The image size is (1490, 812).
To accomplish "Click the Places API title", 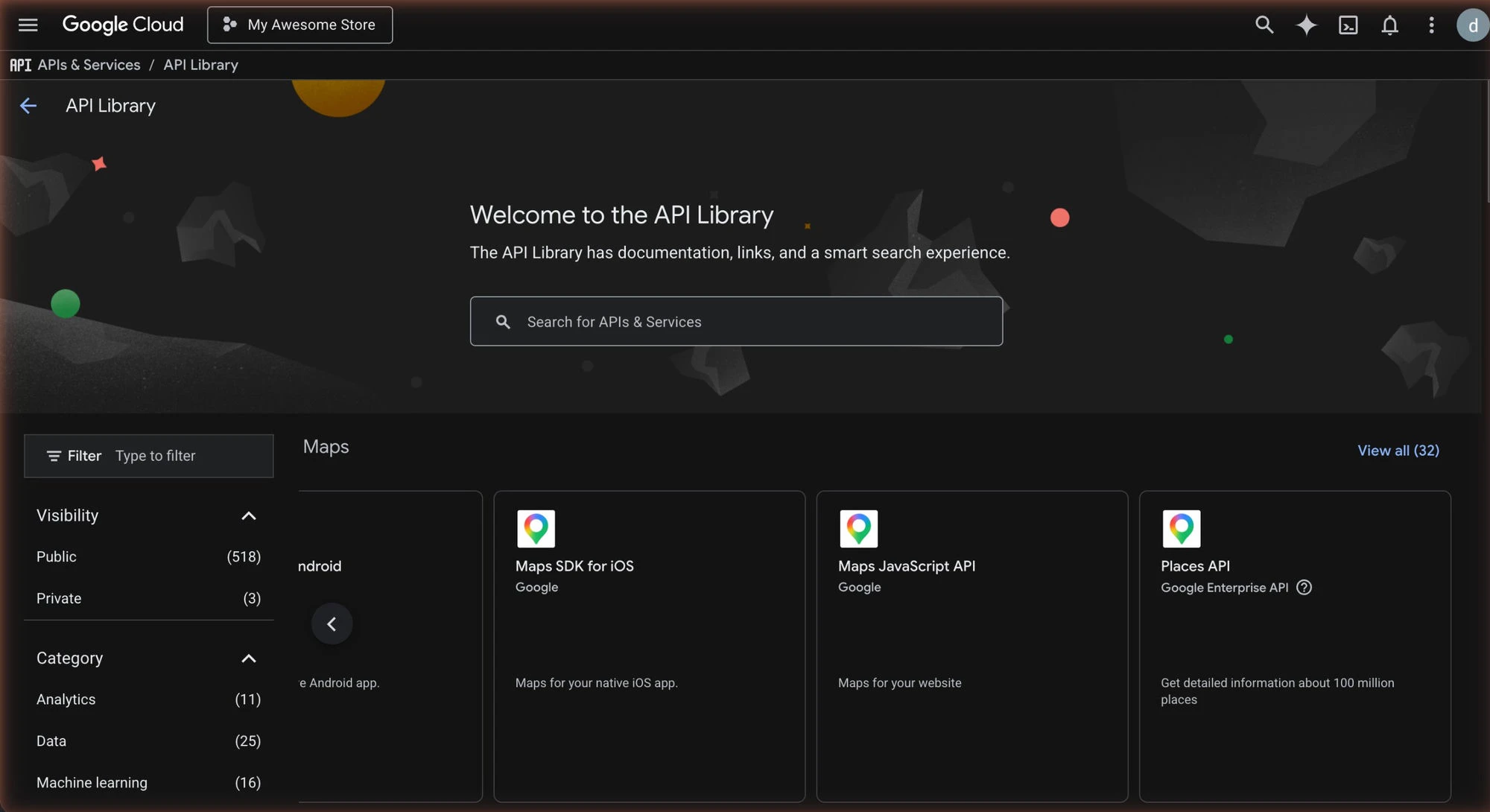I will (x=1195, y=566).
